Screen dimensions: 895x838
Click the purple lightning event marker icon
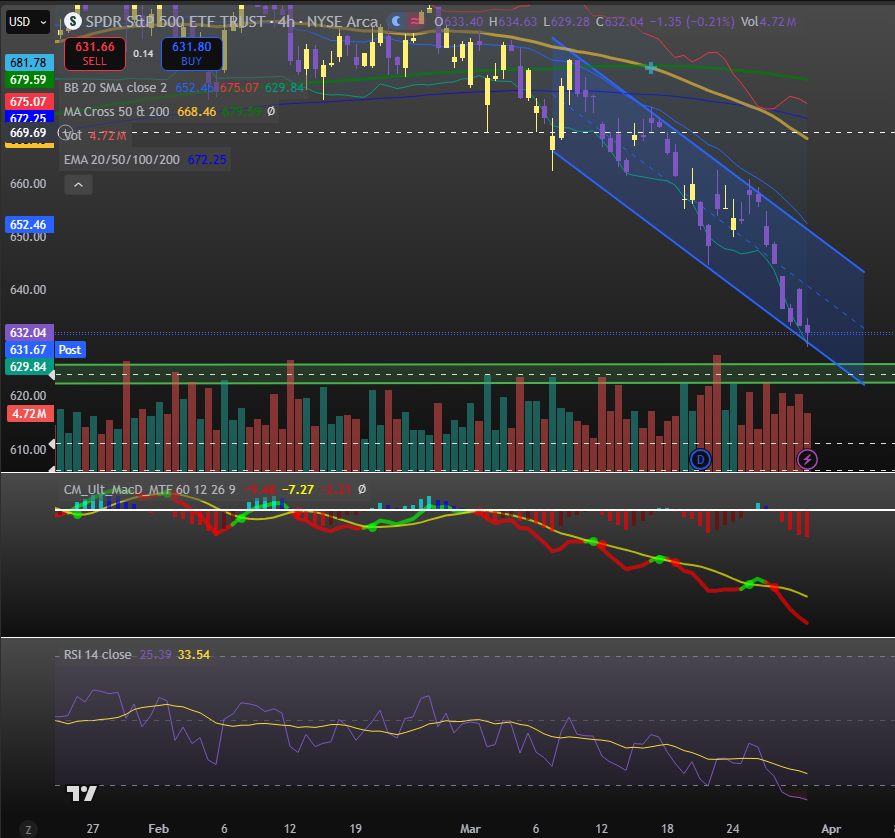pos(807,460)
